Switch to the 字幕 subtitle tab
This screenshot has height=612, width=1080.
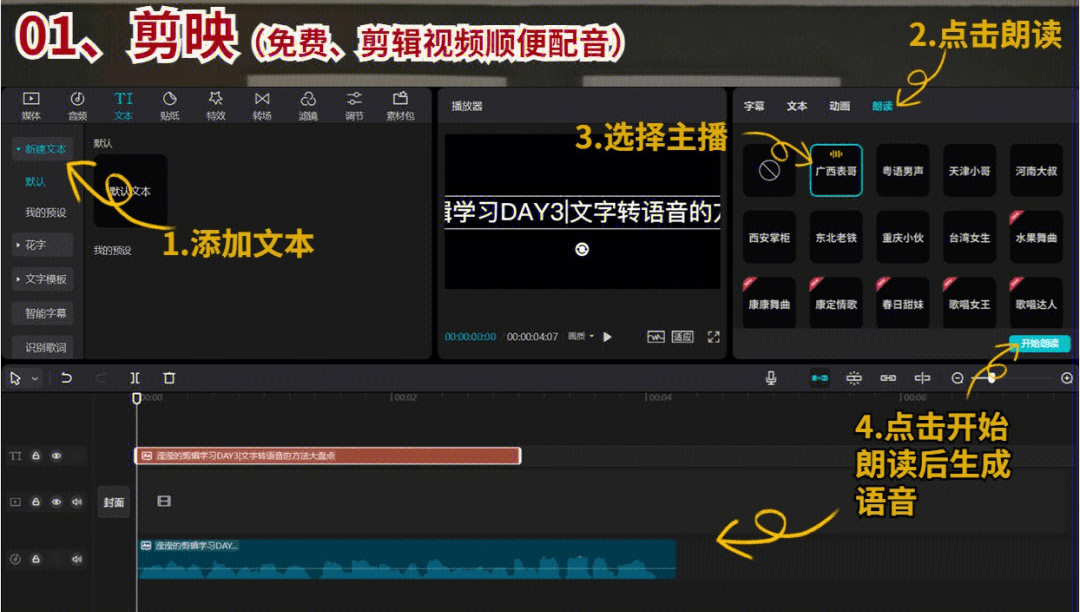tap(754, 106)
